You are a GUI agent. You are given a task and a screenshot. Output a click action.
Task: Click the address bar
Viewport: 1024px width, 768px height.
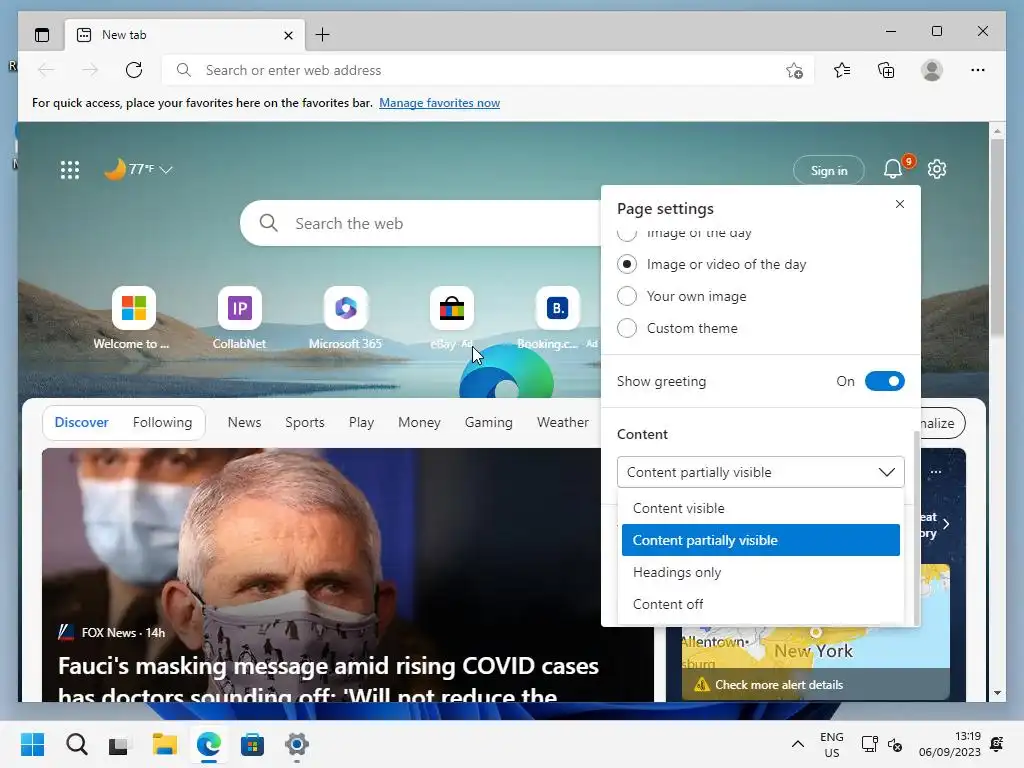coord(487,70)
